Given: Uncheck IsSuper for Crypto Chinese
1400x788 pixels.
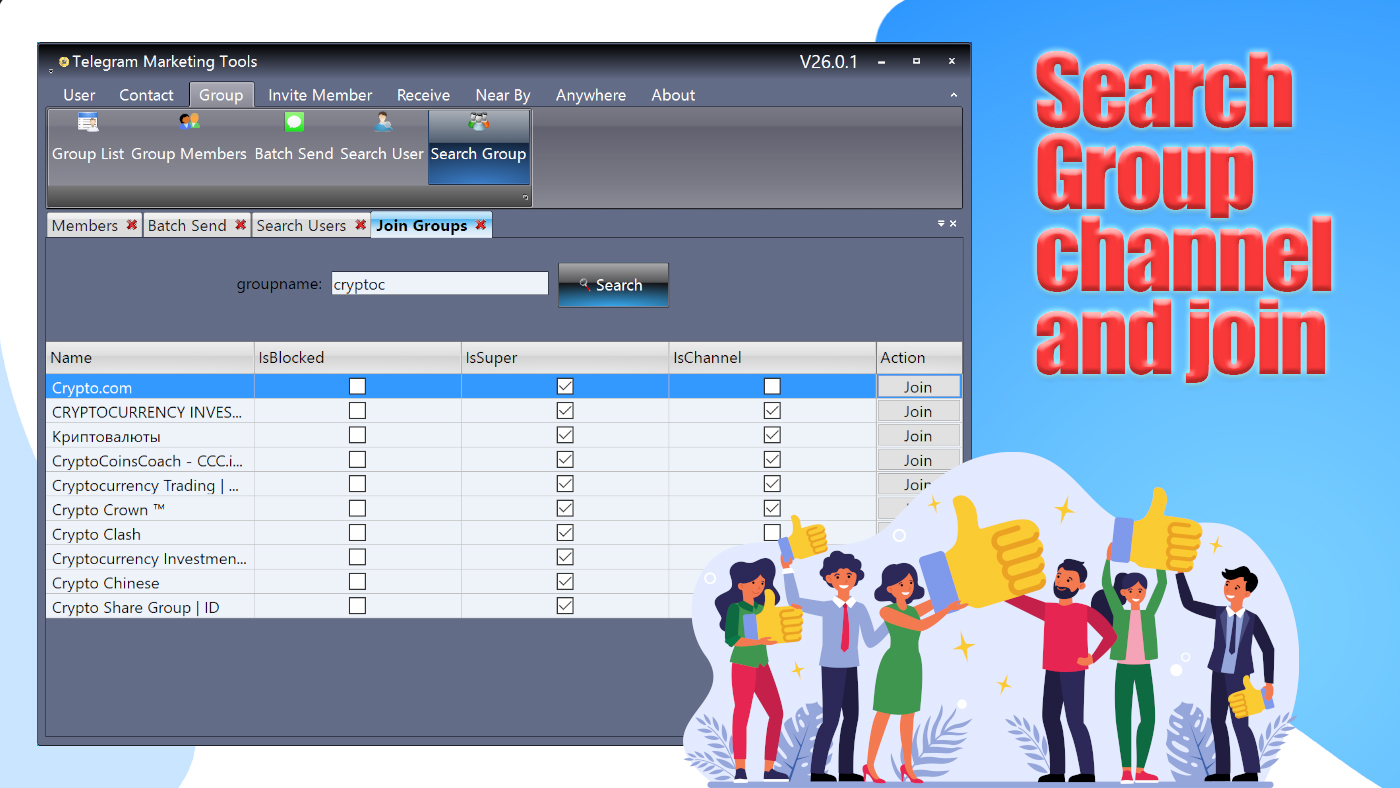Looking at the screenshot, I should (x=566, y=581).
